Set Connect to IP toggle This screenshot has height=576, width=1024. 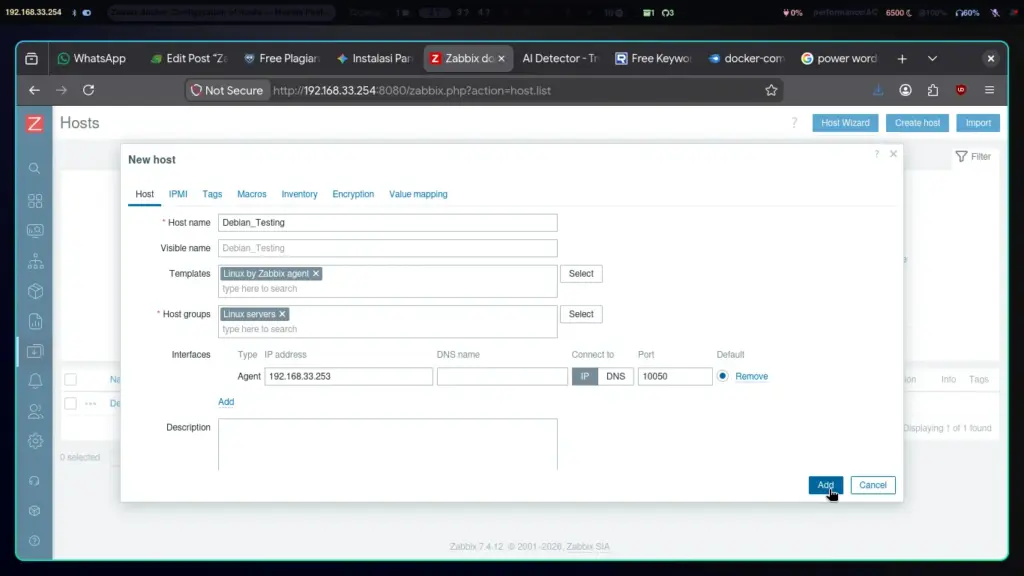point(584,376)
